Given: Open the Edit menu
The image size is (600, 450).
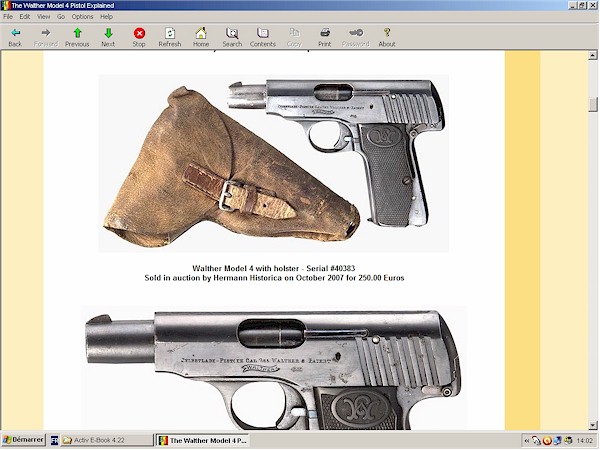Looking at the screenshot, I should (x=25, y=16).
